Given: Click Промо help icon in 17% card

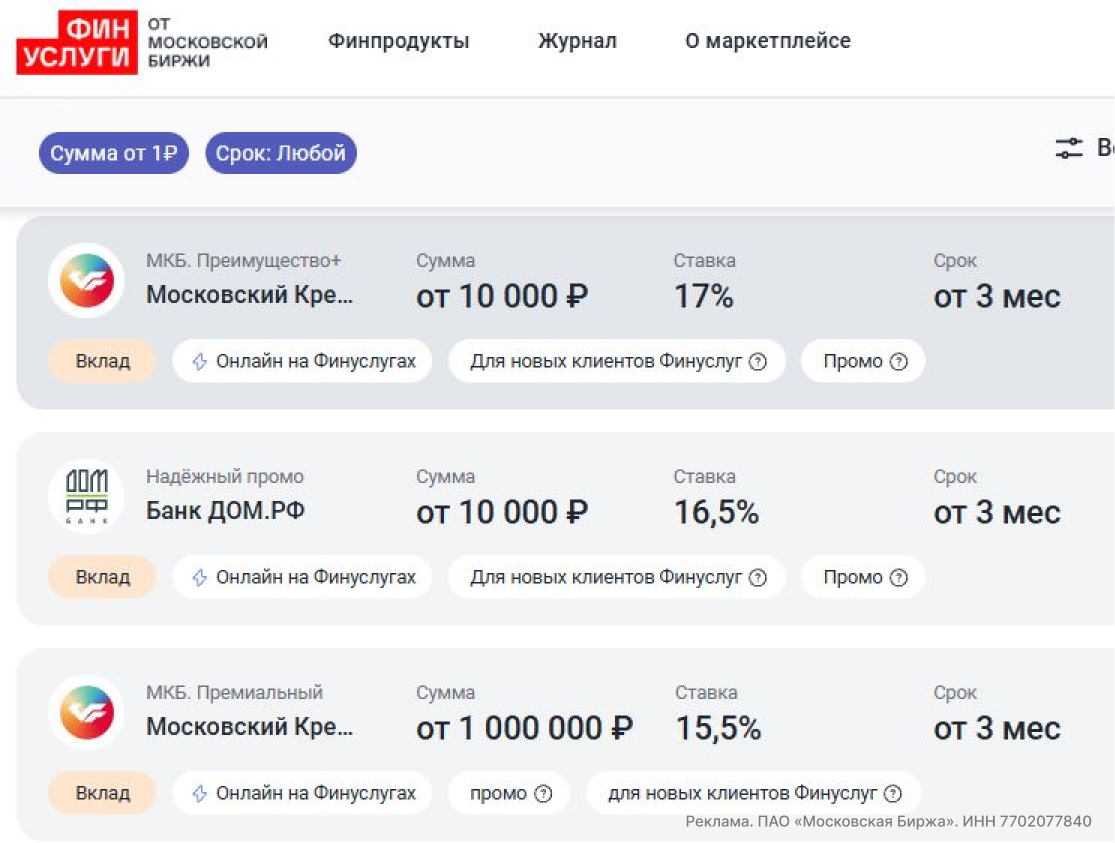Looking at the screenshot, I should click(x=899, y=362).
